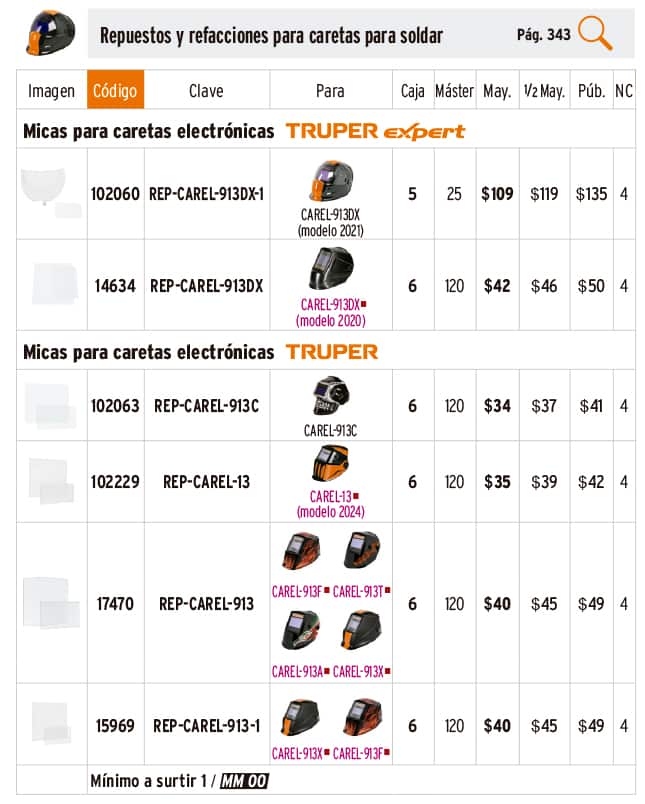This screenshot has width=645, height=804.
Task: Click the CAREL-913T helmet image
Action: pos(361,553)
